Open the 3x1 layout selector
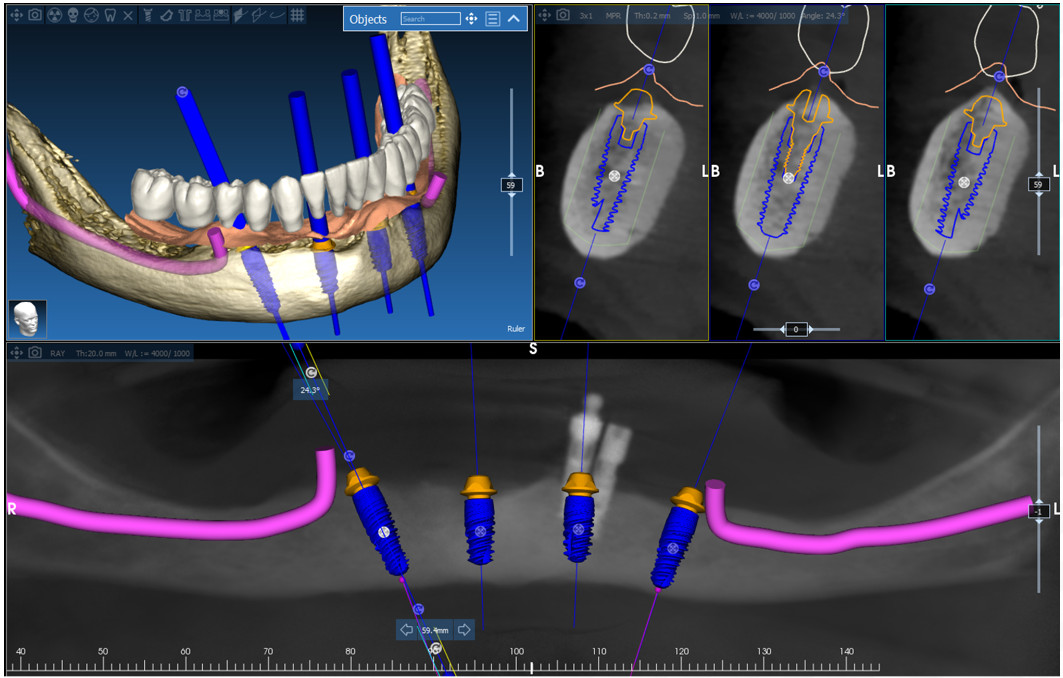Viewport: 1063px width, 678px height. coord(586,16)
